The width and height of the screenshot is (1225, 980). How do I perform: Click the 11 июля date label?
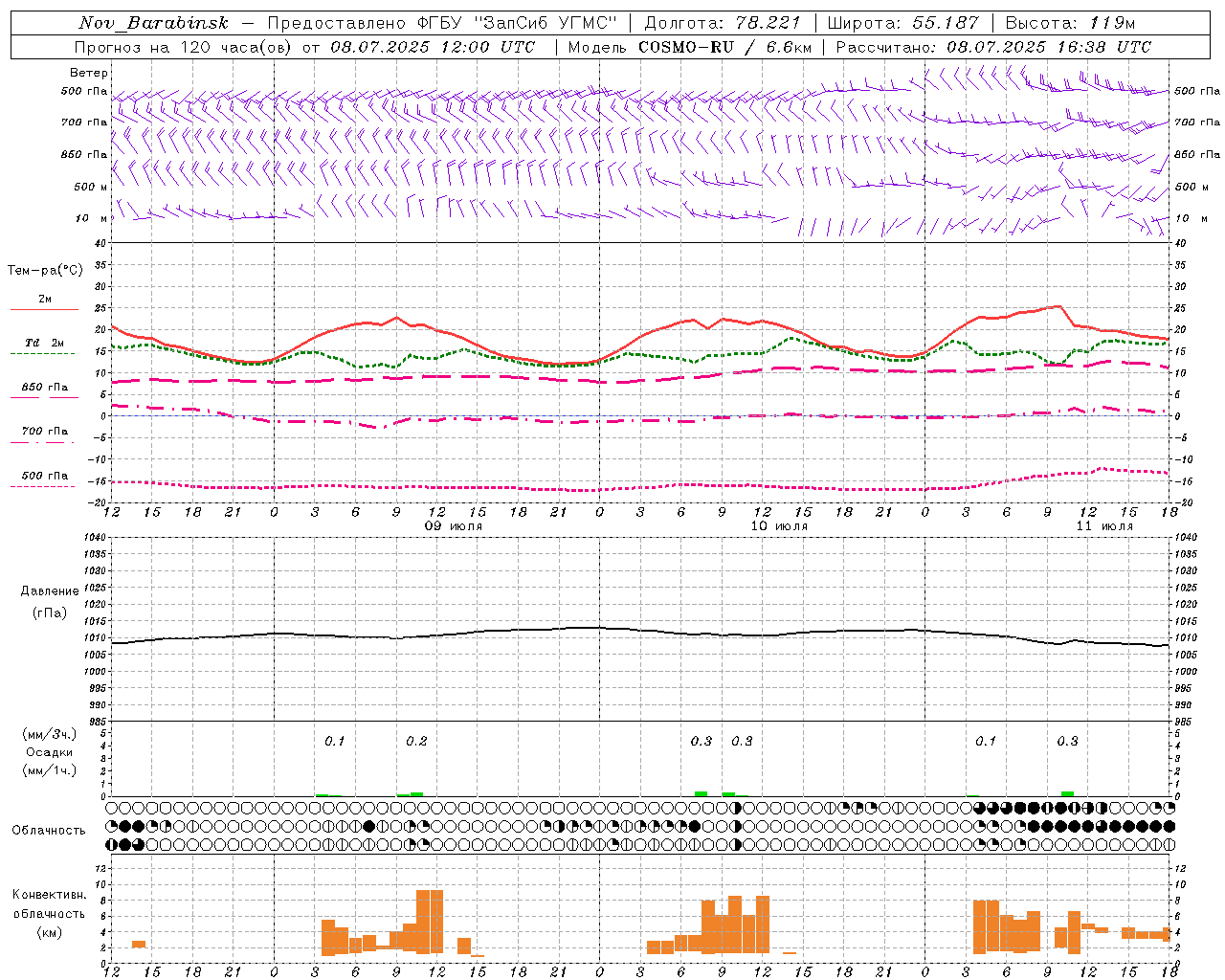pos(1104,526)
